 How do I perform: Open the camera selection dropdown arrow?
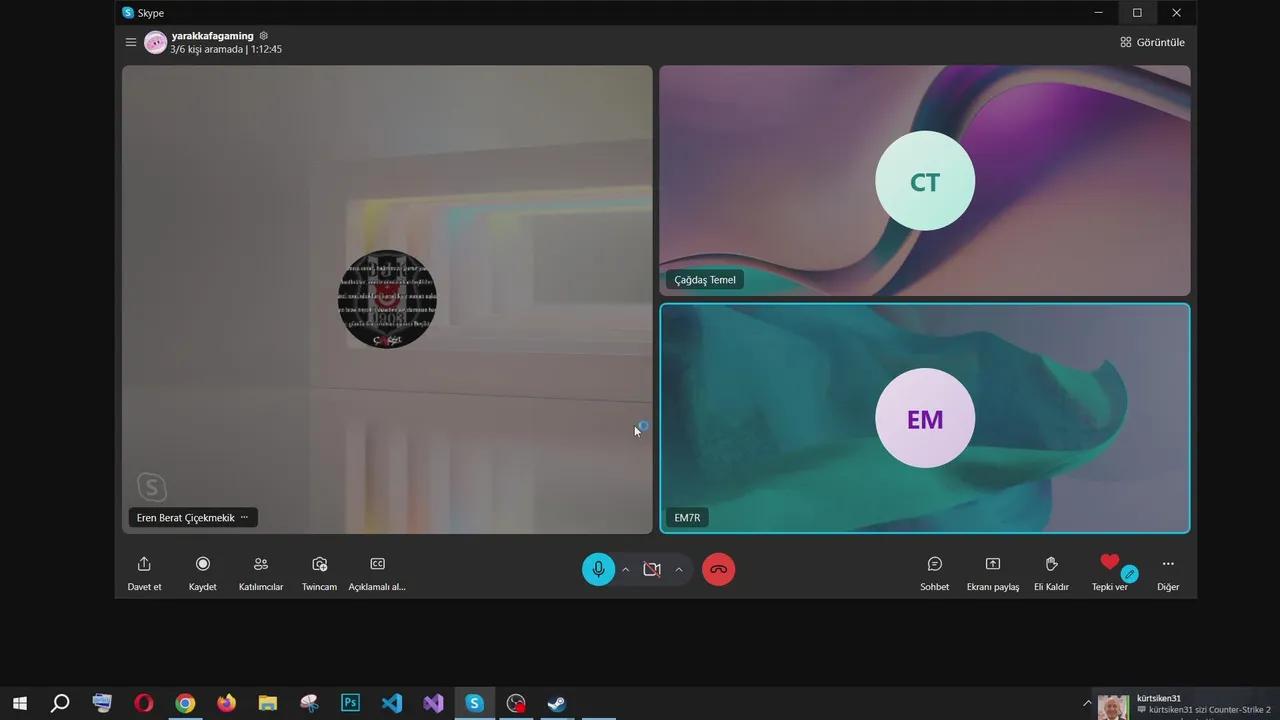click(x=679, y=569)
